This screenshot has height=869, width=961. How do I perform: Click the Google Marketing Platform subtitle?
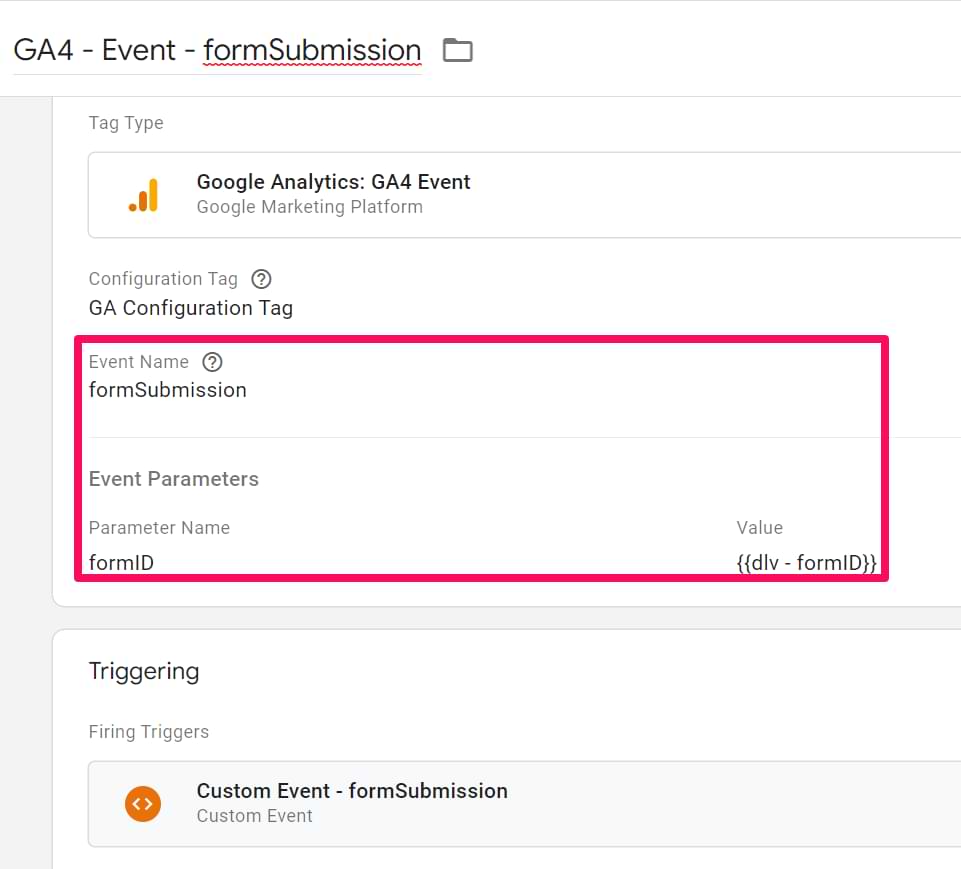pyautogui.click(x=309, y=207)
